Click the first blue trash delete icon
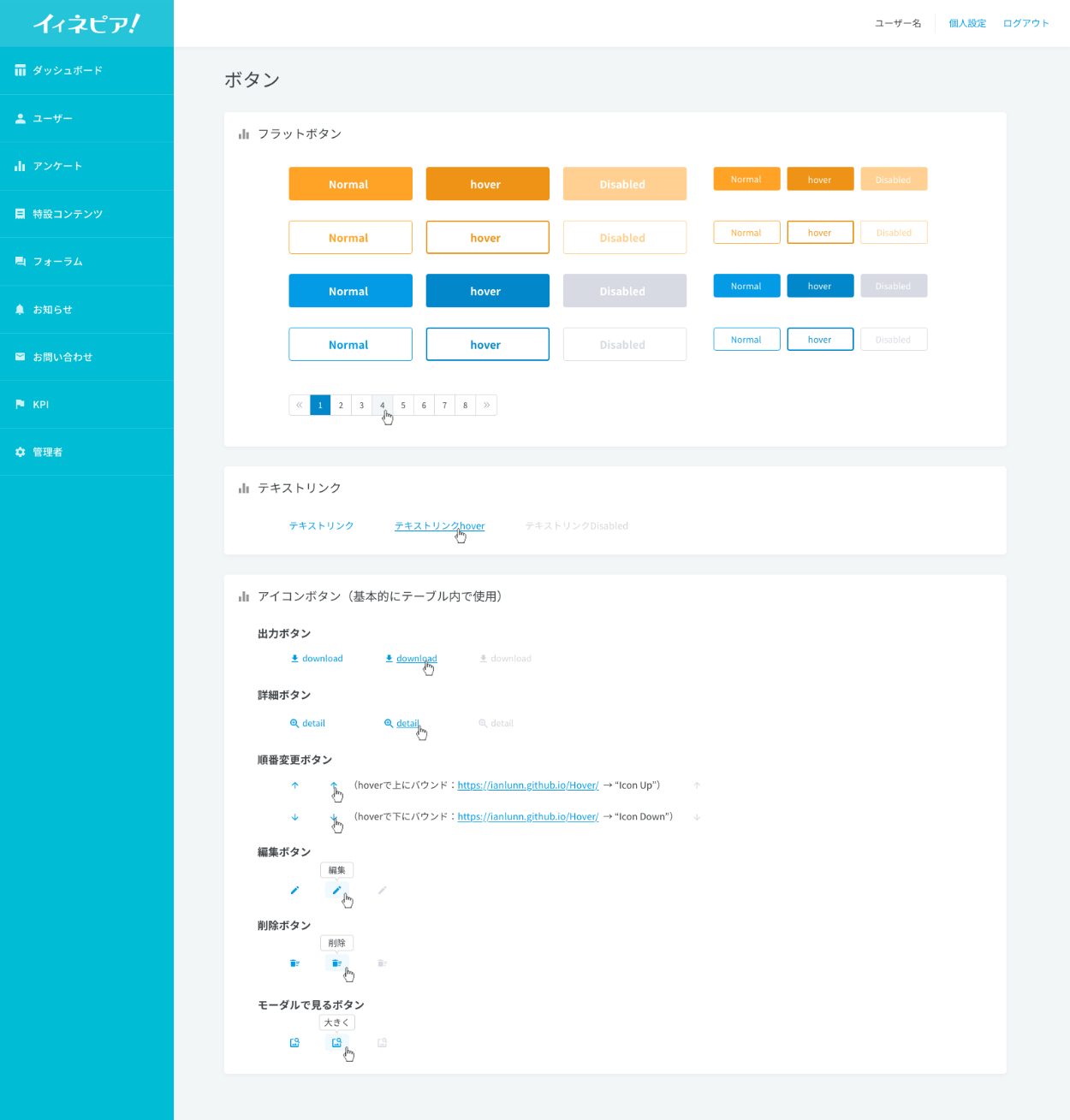Image resolution: width=1070 pixels, height=1120 pixels. pos(294,963)
